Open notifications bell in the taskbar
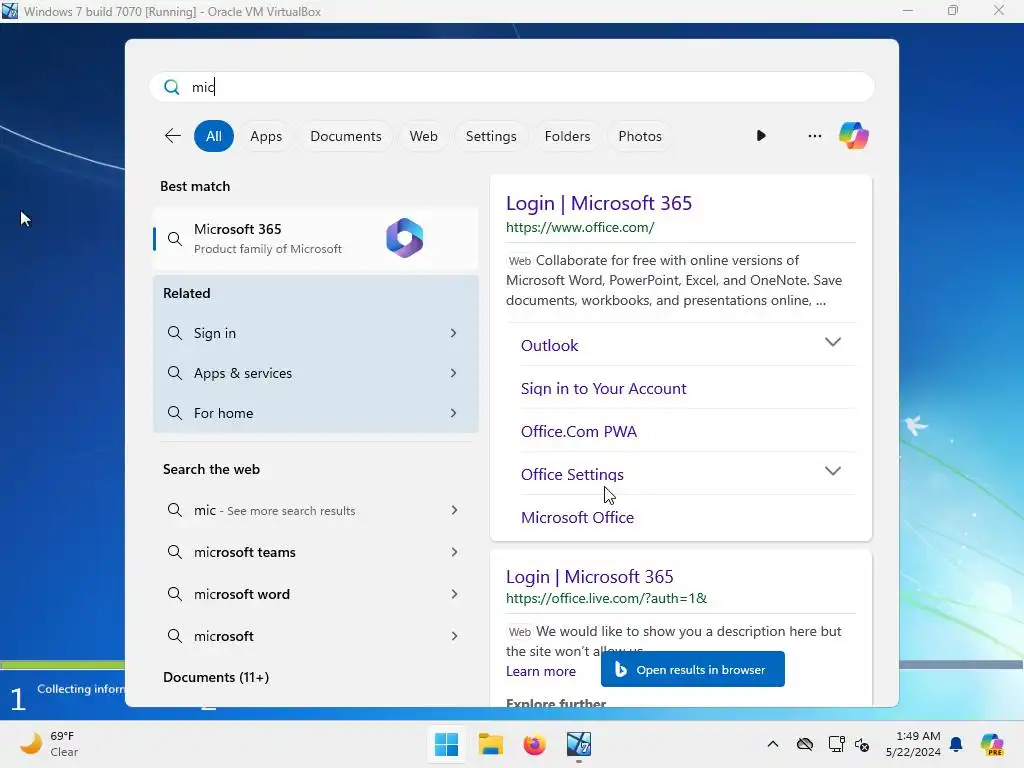Image resolution: width=1024 pixels, height=768 pixels. pos(956,744)
